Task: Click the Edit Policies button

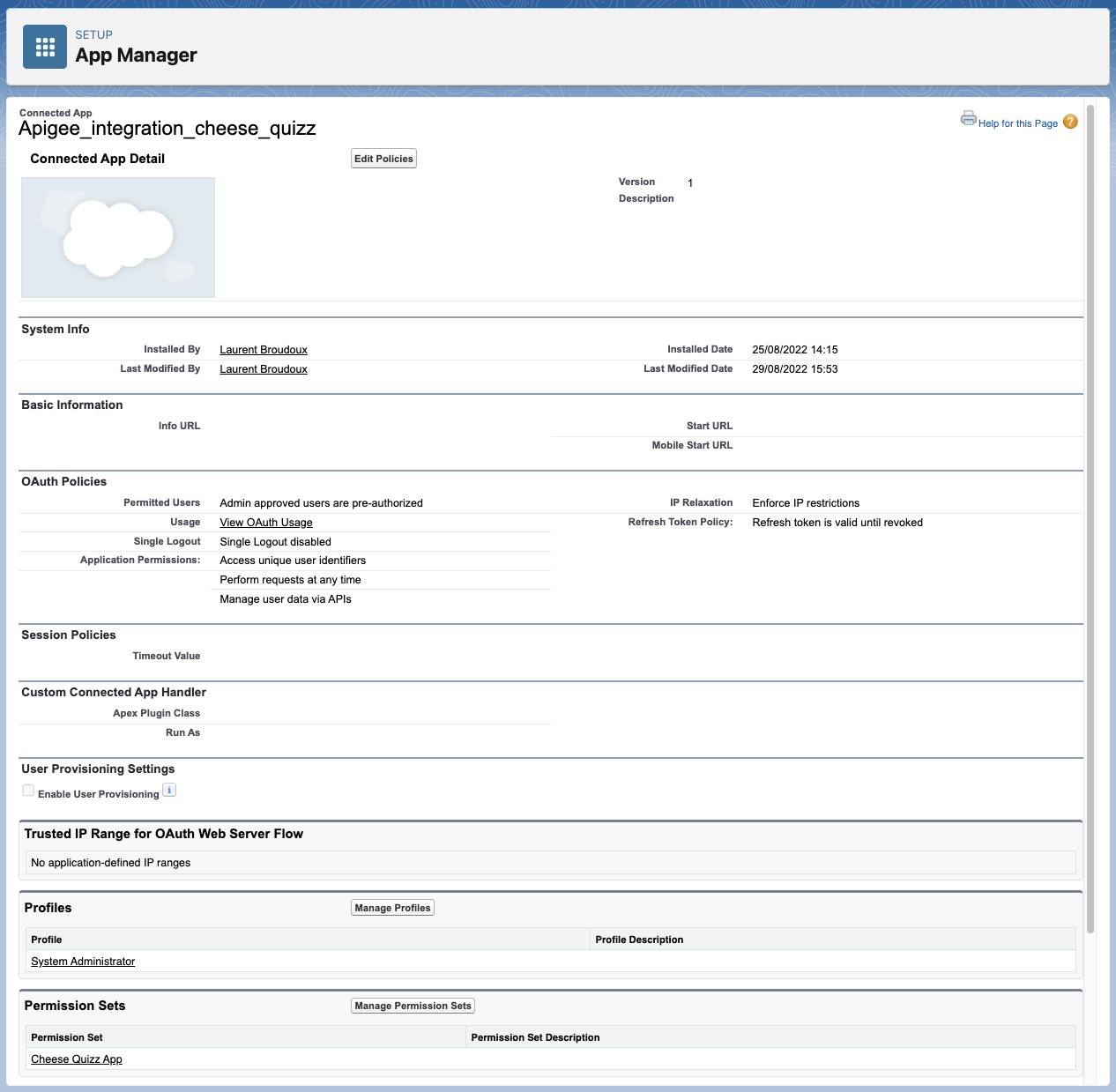Action: [x=383, y=159]
